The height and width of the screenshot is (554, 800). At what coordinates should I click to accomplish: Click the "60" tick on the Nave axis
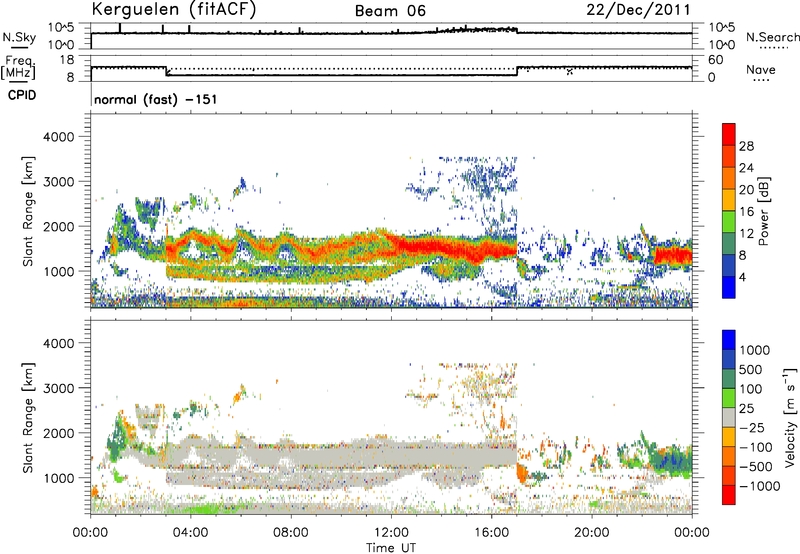[x=715, y=60]
